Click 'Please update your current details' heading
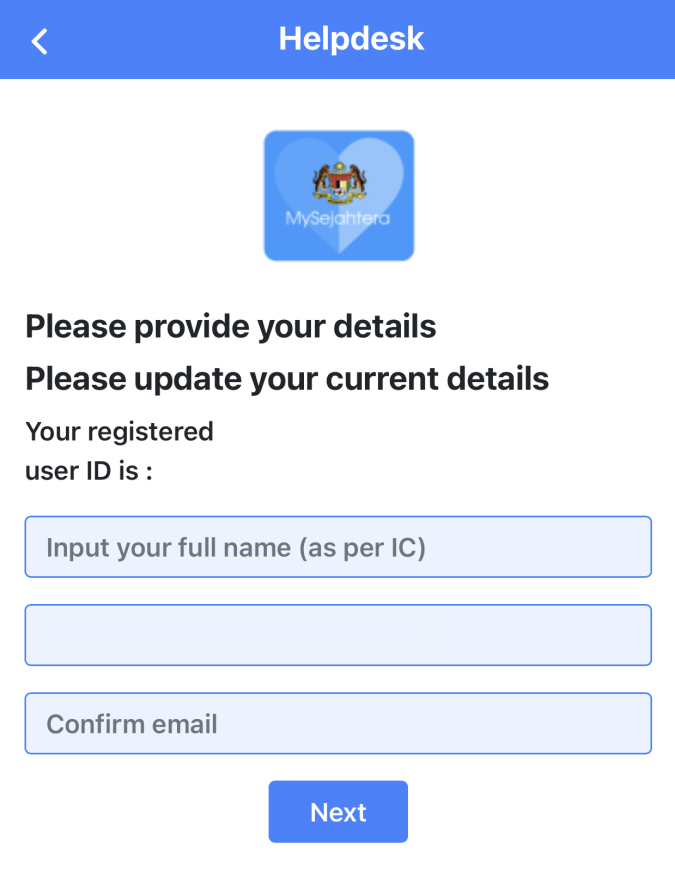 click(287, 379)
